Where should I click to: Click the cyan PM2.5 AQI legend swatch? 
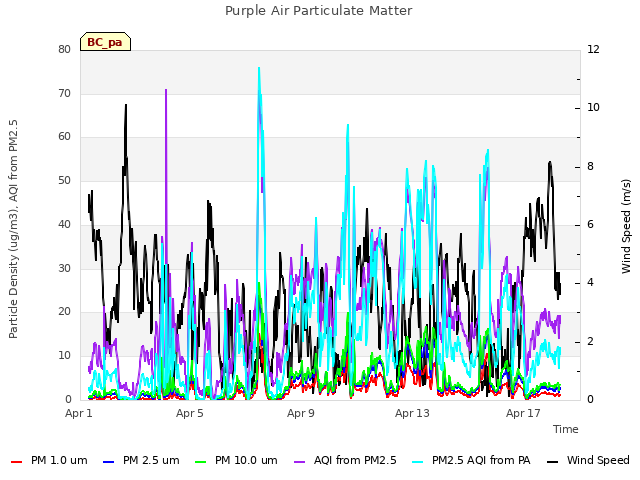[418, 462]
